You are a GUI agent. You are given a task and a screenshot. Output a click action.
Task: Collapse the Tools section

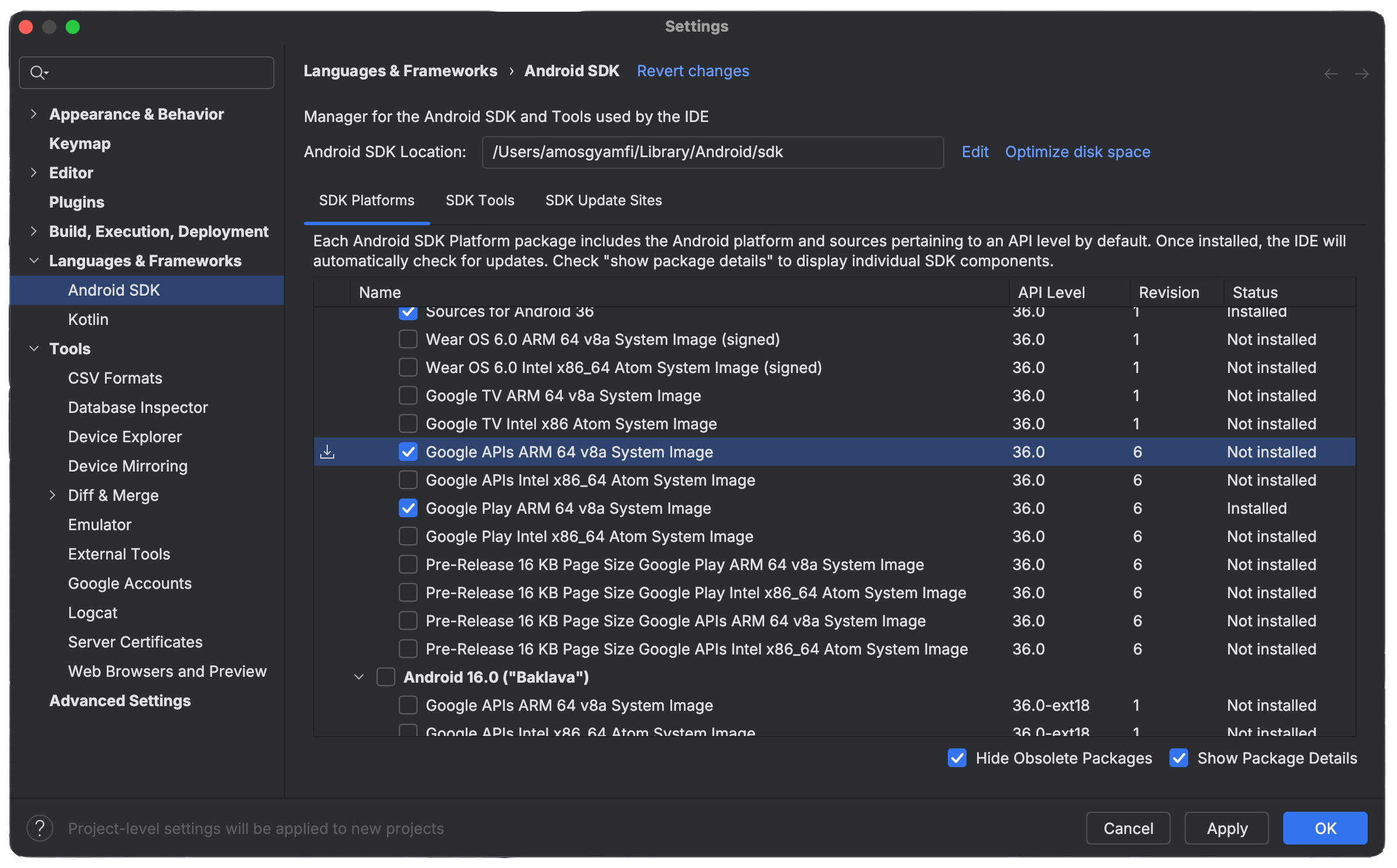point(34,348)
